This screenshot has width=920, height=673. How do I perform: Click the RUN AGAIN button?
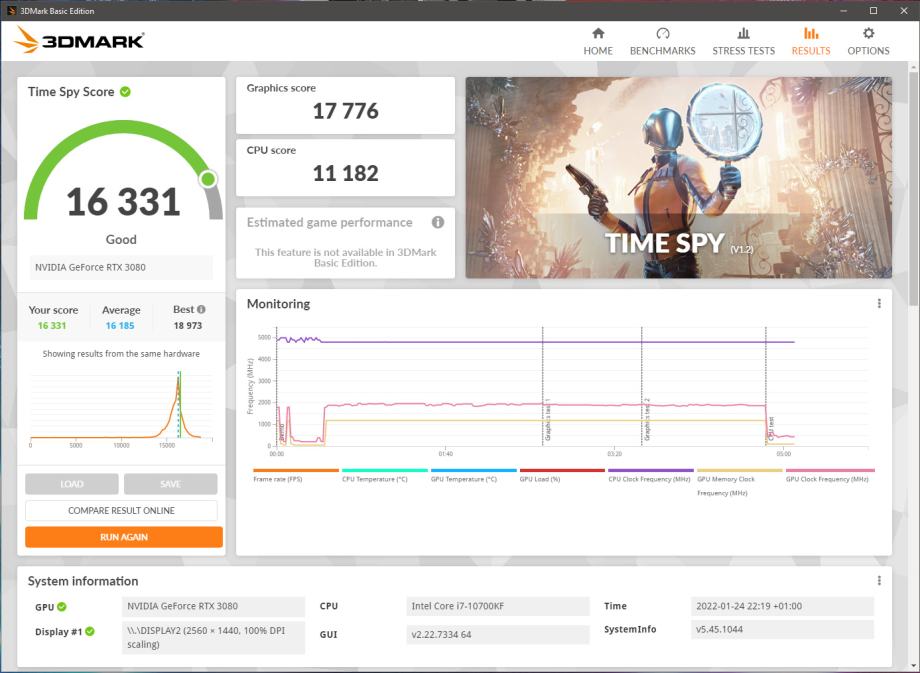pos(124,537)
